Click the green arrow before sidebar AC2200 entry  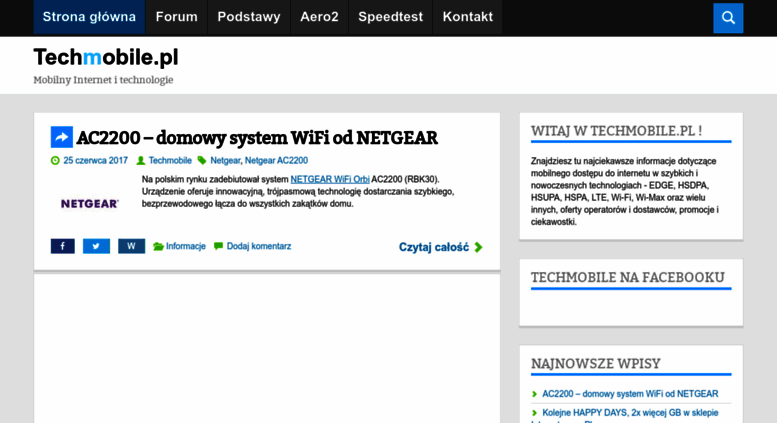[534, 394]
